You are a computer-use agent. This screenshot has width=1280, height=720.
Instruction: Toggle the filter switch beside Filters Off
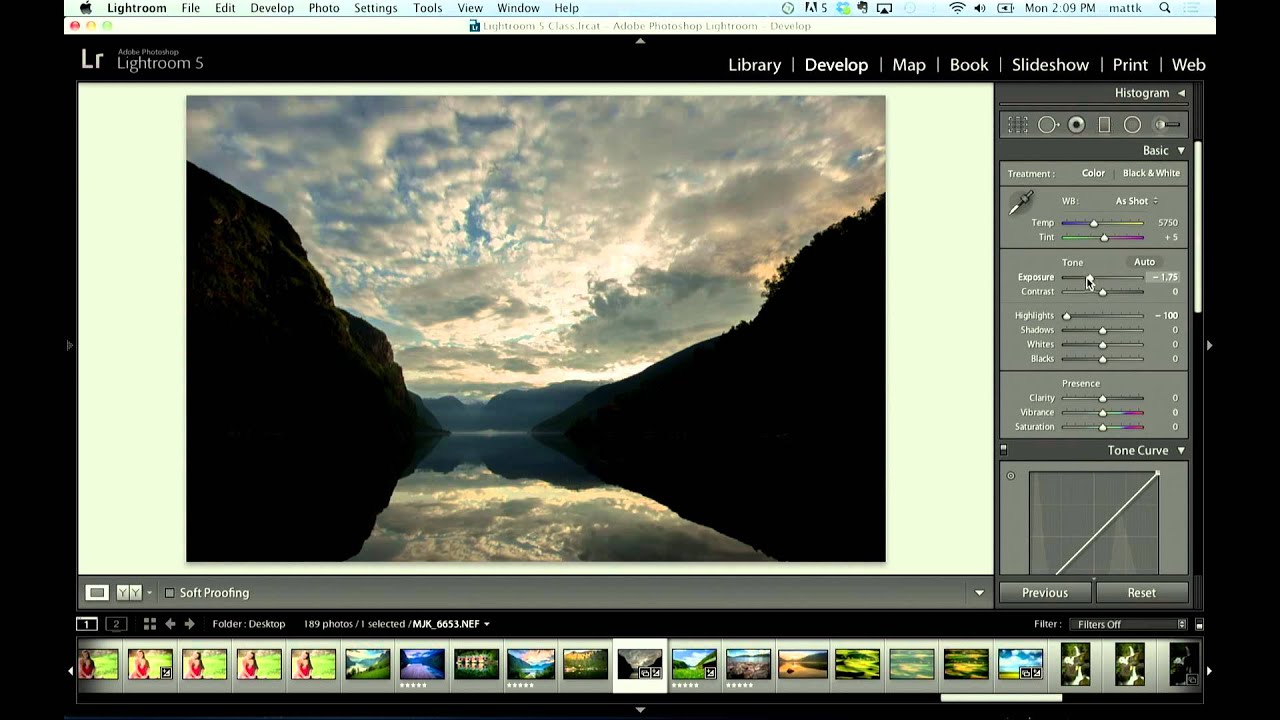(1199, 624)
